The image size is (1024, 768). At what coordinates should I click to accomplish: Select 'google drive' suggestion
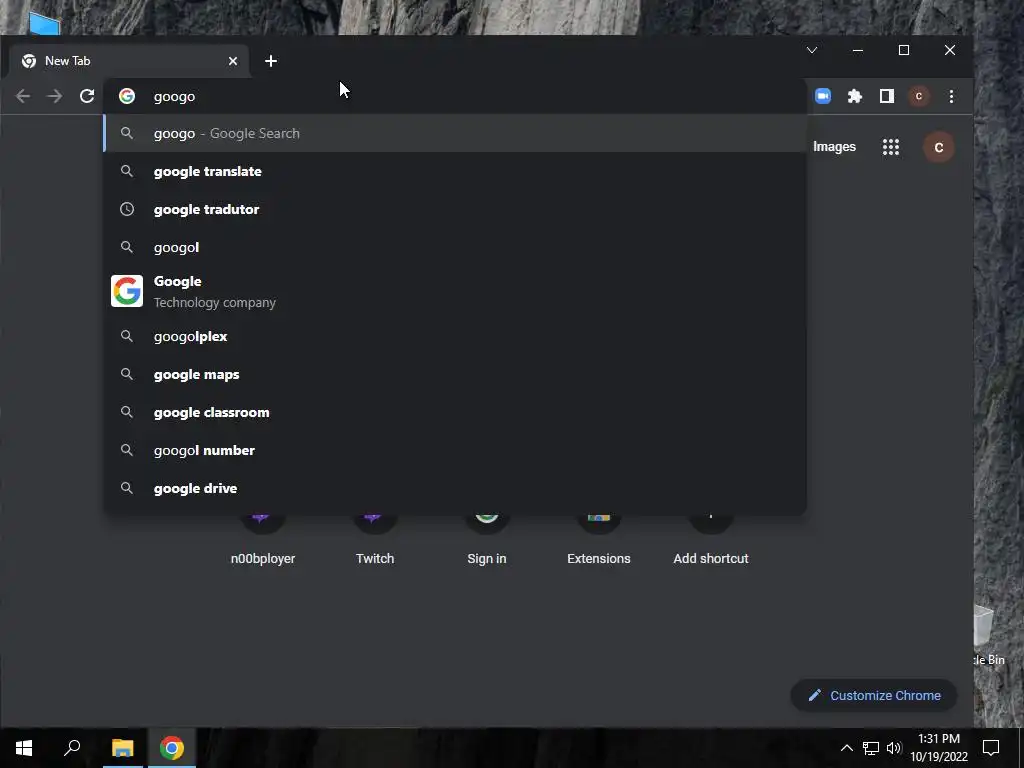tap(455, 488)
